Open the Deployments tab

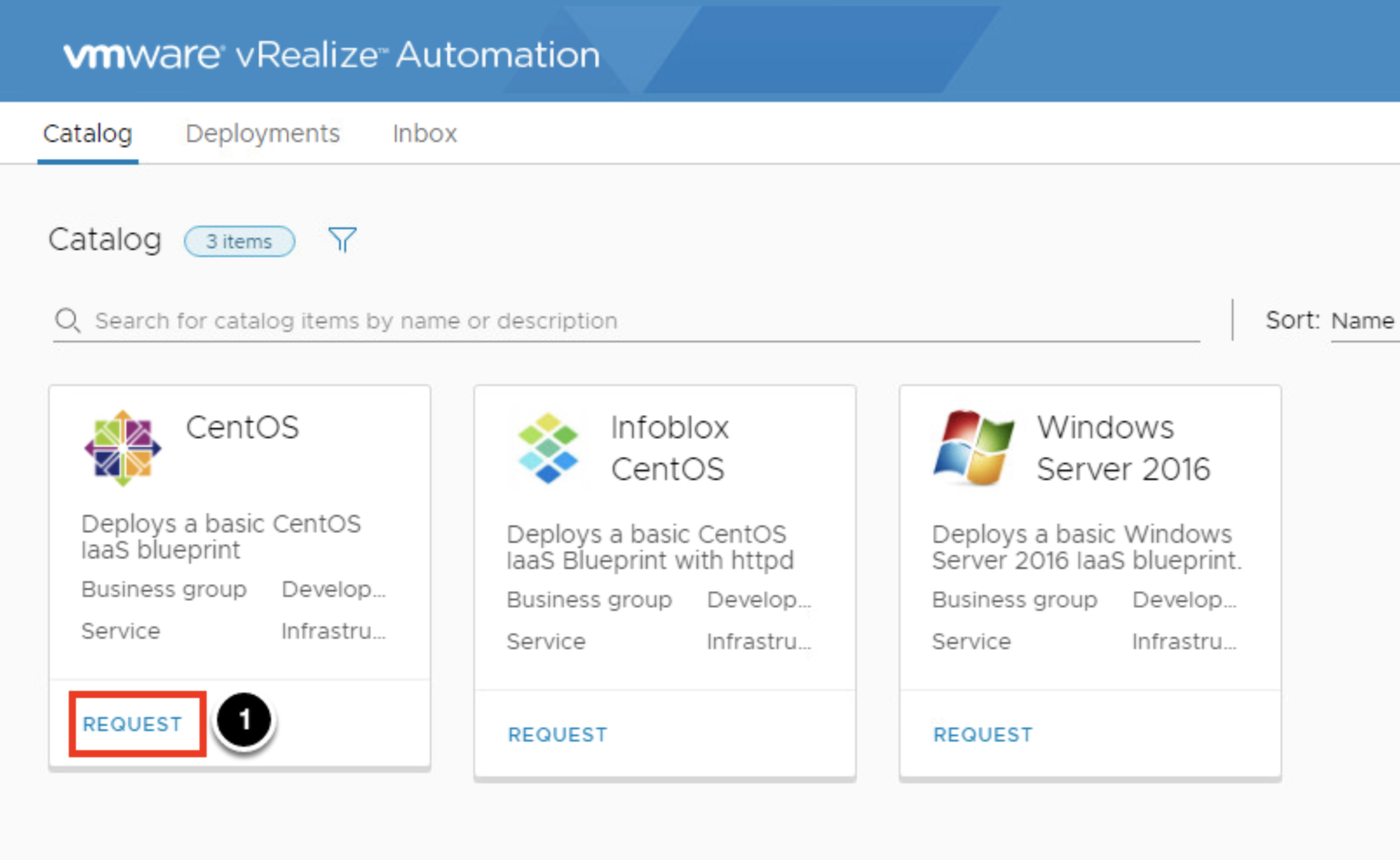[x=262, y=133]
